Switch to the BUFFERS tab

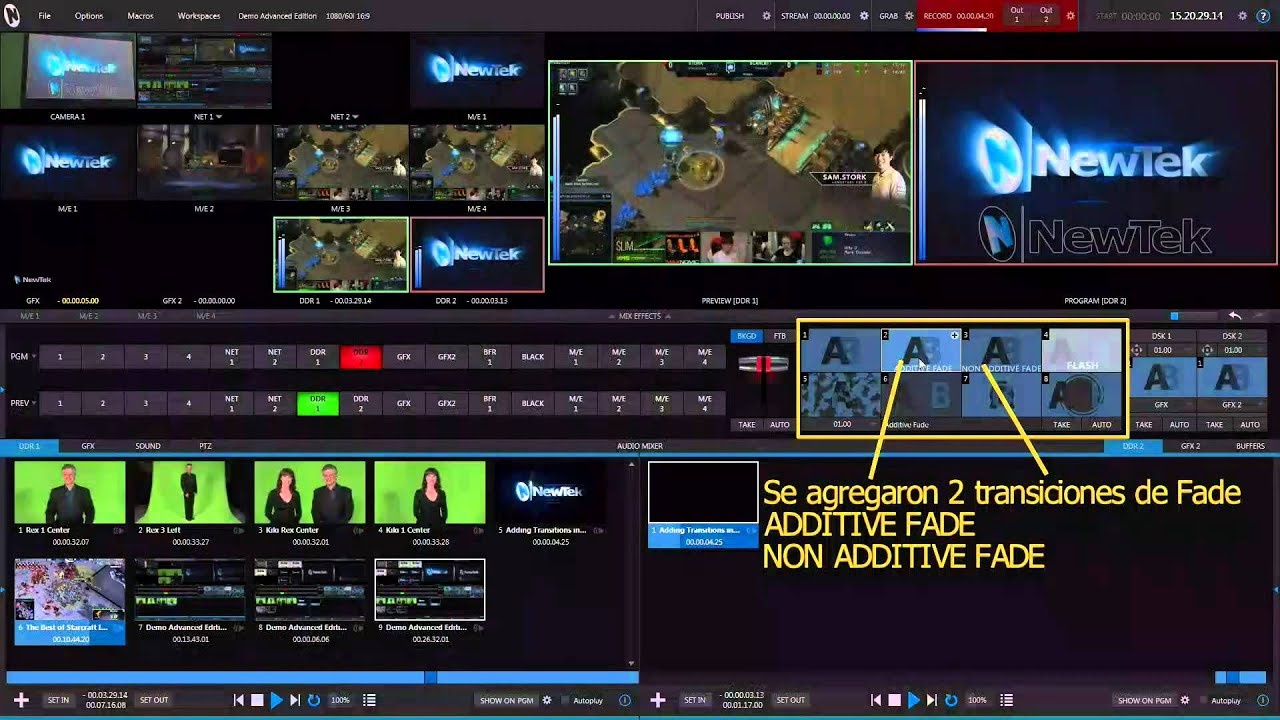tap(1250, 446)
